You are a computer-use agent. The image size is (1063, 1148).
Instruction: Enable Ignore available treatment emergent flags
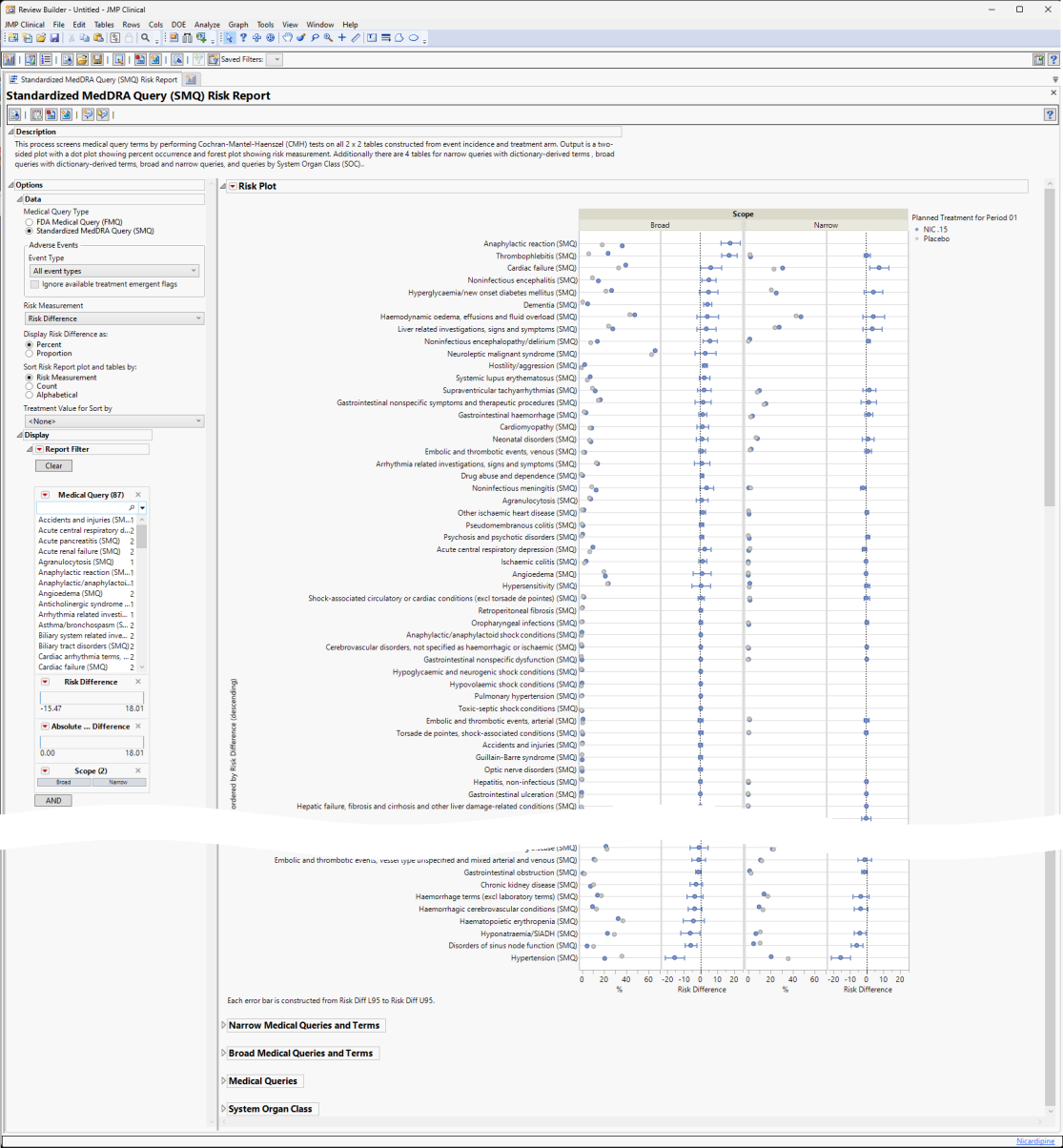click(x=35, y=284)
